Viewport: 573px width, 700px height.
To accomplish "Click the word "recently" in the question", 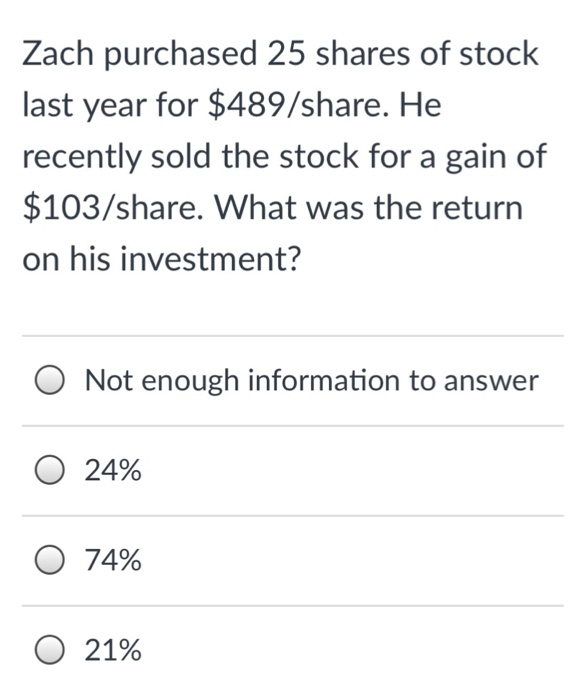I will coord(81,158).
